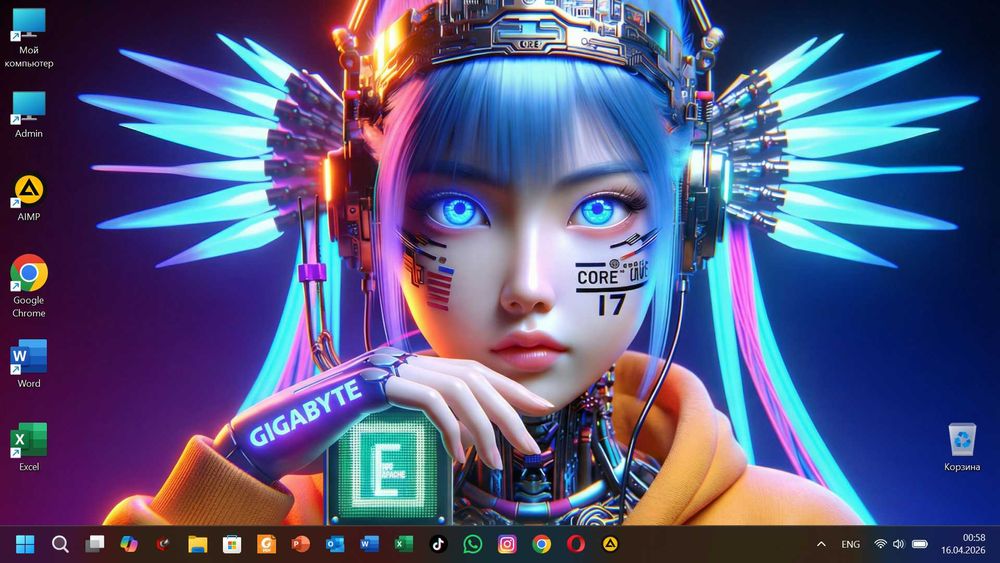Click the speaker volume icon in tray
Screen dimensions: 1000x563
899,544
